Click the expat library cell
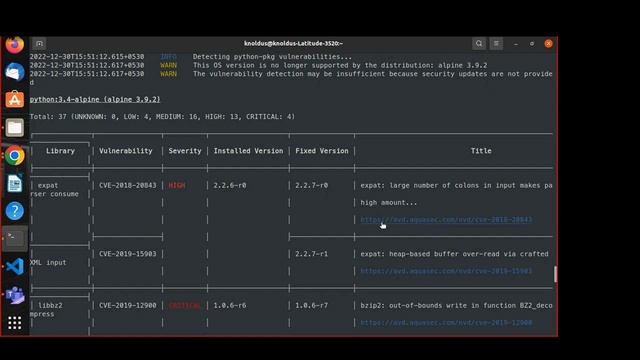This screenshot has height=360, width=640. click(x=48, y=185)
